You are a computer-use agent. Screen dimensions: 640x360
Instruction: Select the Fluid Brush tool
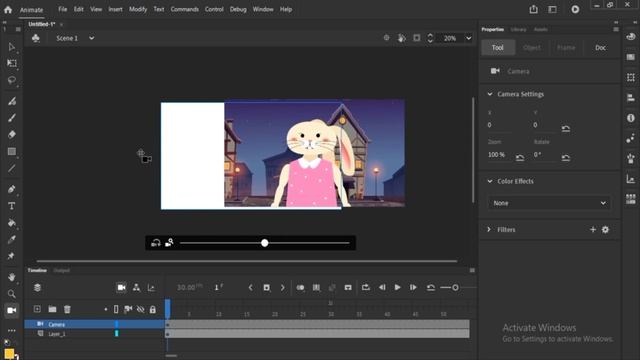click(x=11, y=101)
